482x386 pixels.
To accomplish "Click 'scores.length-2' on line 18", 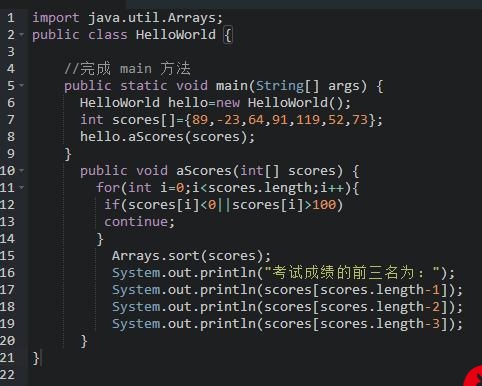I will coord(380,307).
